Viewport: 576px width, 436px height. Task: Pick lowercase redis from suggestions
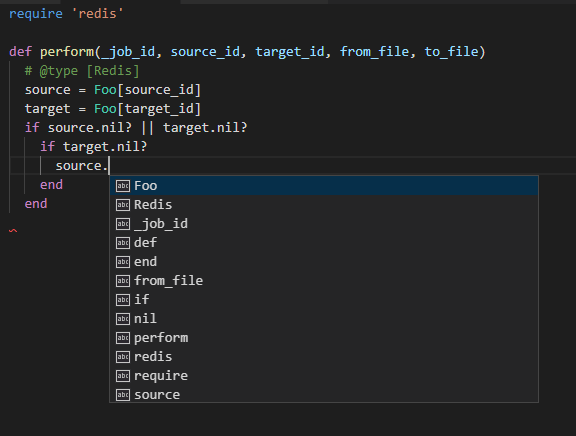[324, 357]
